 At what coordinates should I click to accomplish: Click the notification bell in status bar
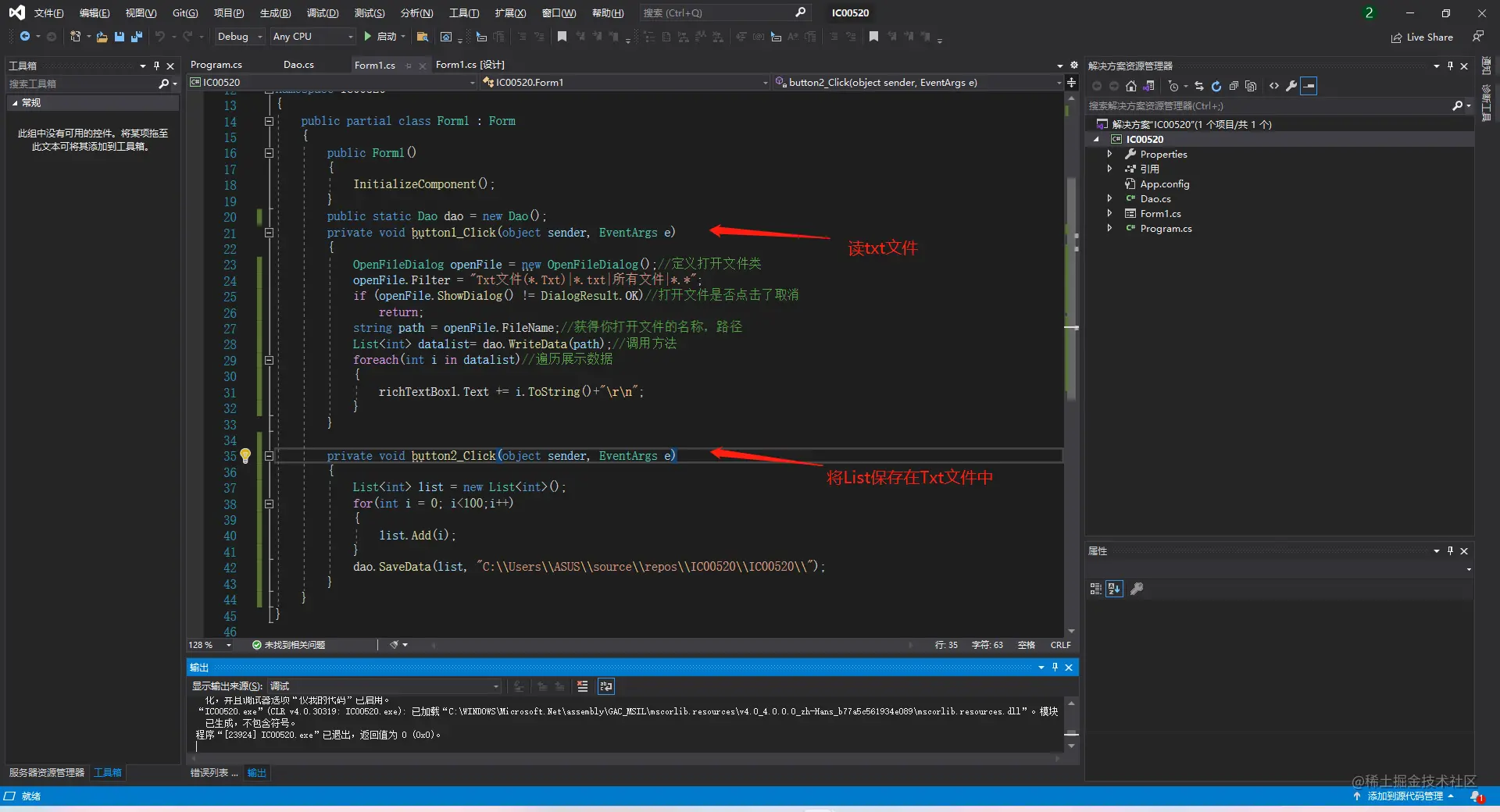click(x=1476, y=796)
